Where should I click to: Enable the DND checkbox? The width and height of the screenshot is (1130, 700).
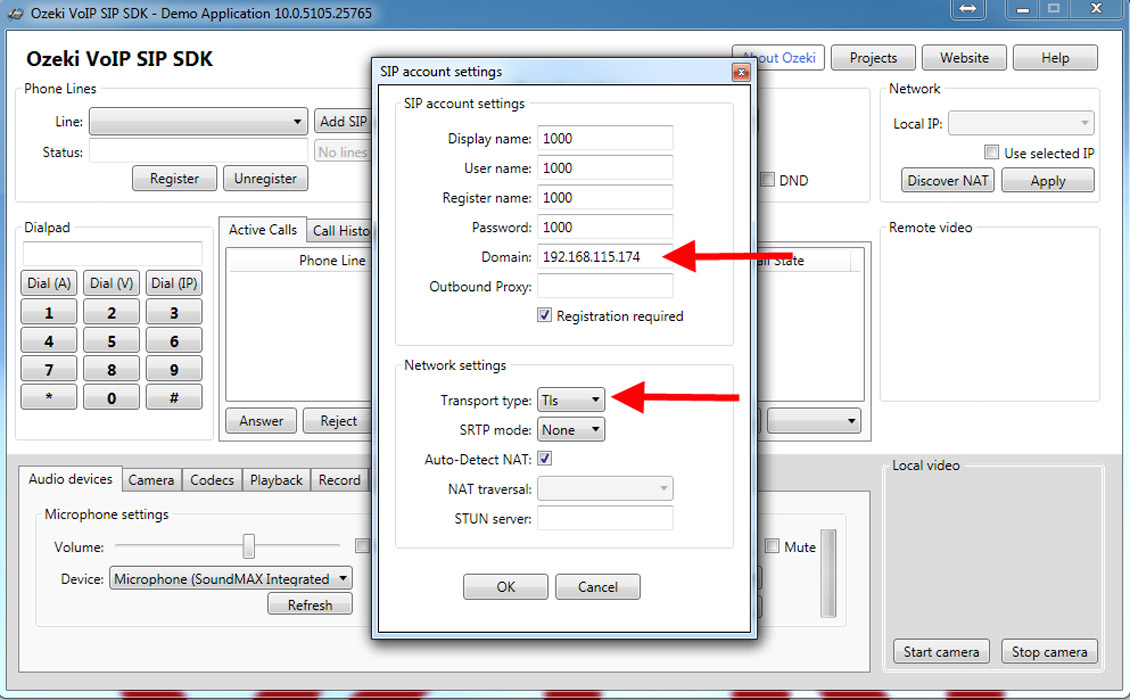tap(768, 180)
